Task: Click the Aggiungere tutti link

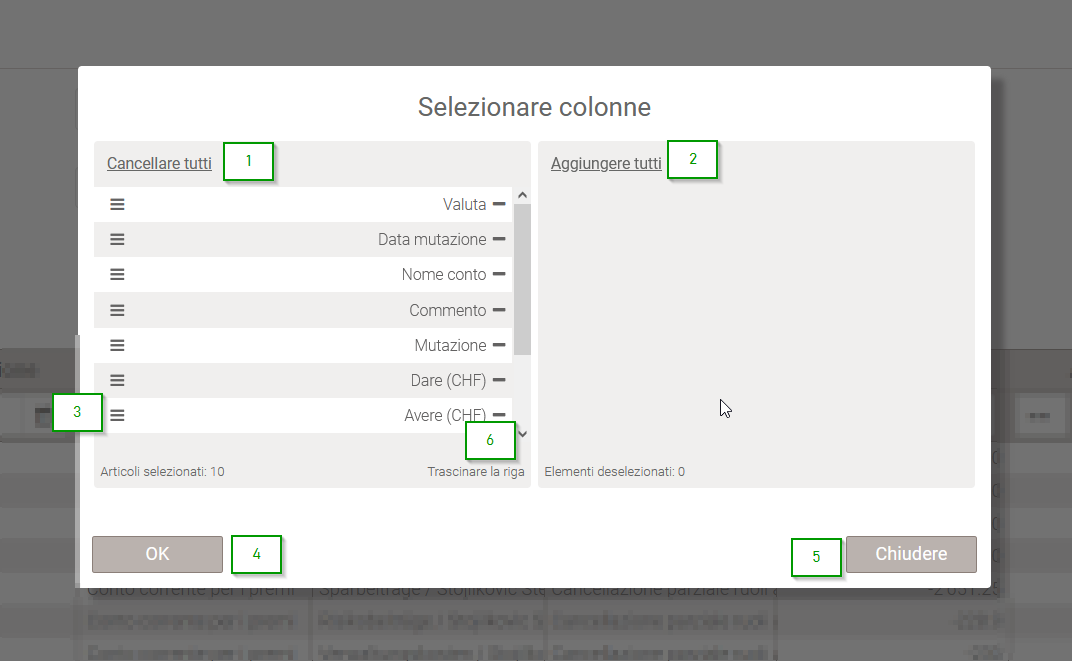Action: [606, 163]
